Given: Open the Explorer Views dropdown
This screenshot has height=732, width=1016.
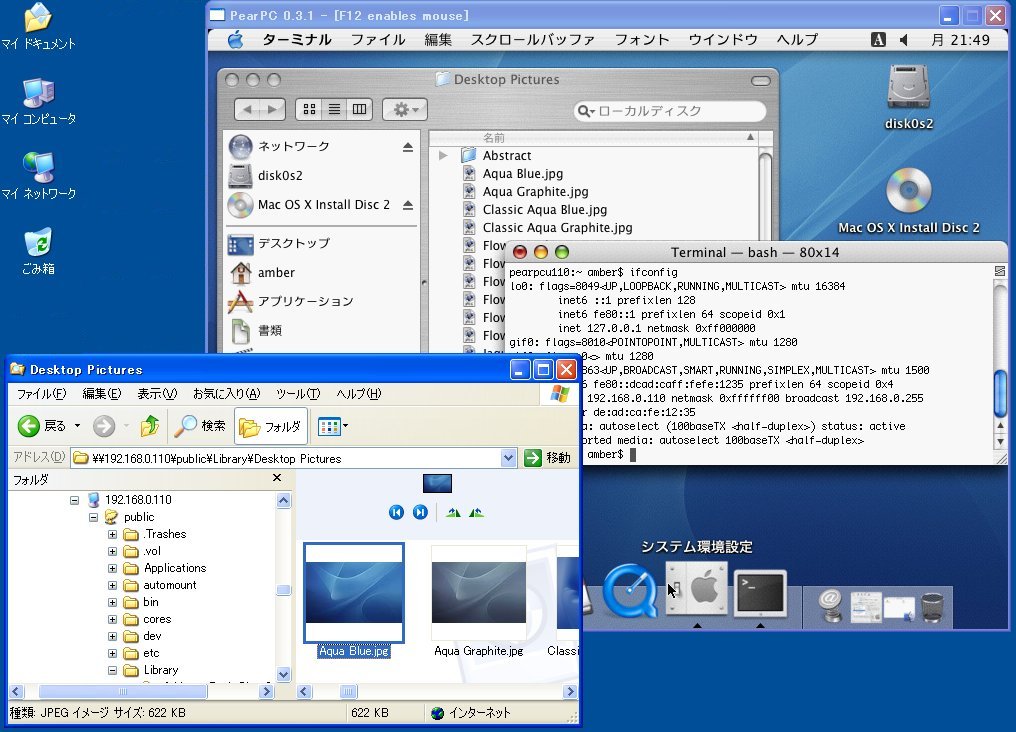Looking at the screenshot, I should point(333,426).
